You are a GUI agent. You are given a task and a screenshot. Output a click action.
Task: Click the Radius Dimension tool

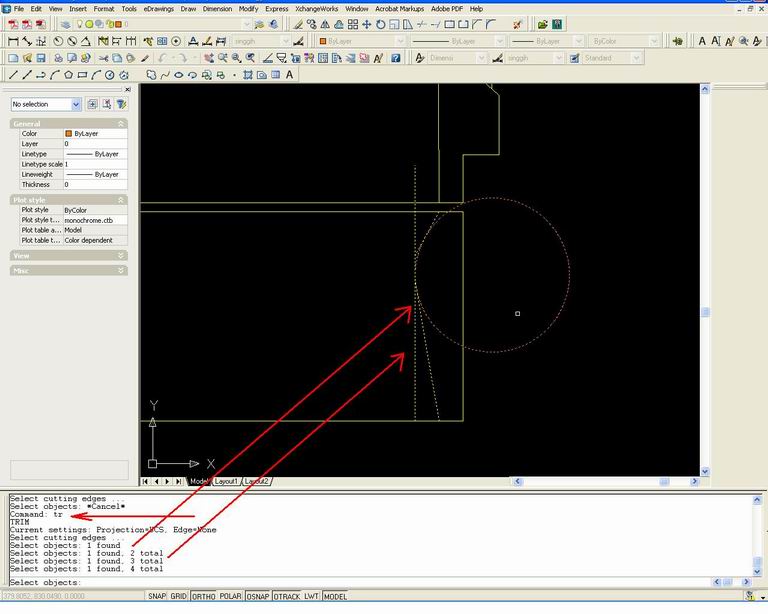(58, 42)
